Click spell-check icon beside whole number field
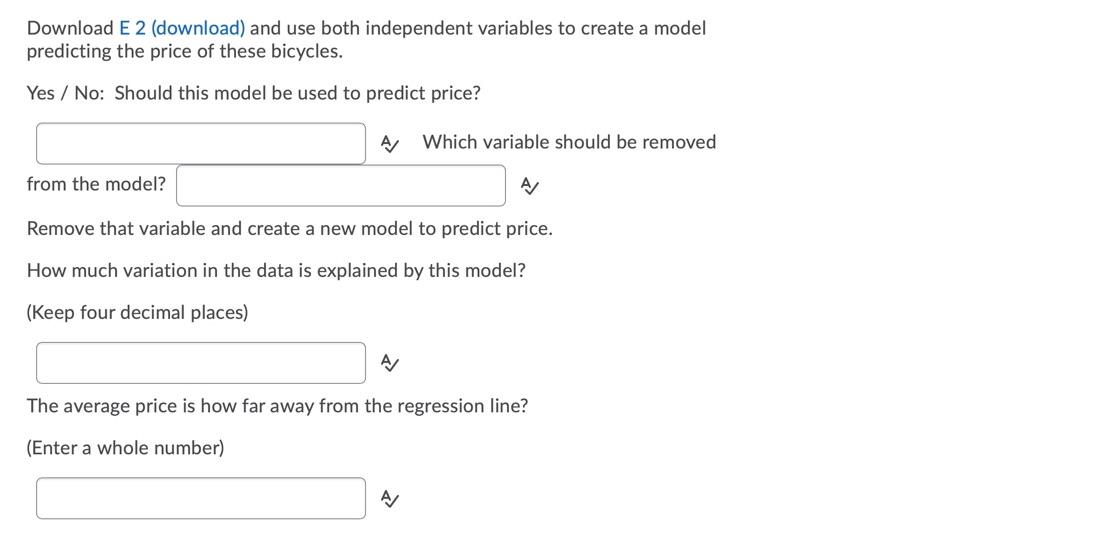 (x=390, y=499)
